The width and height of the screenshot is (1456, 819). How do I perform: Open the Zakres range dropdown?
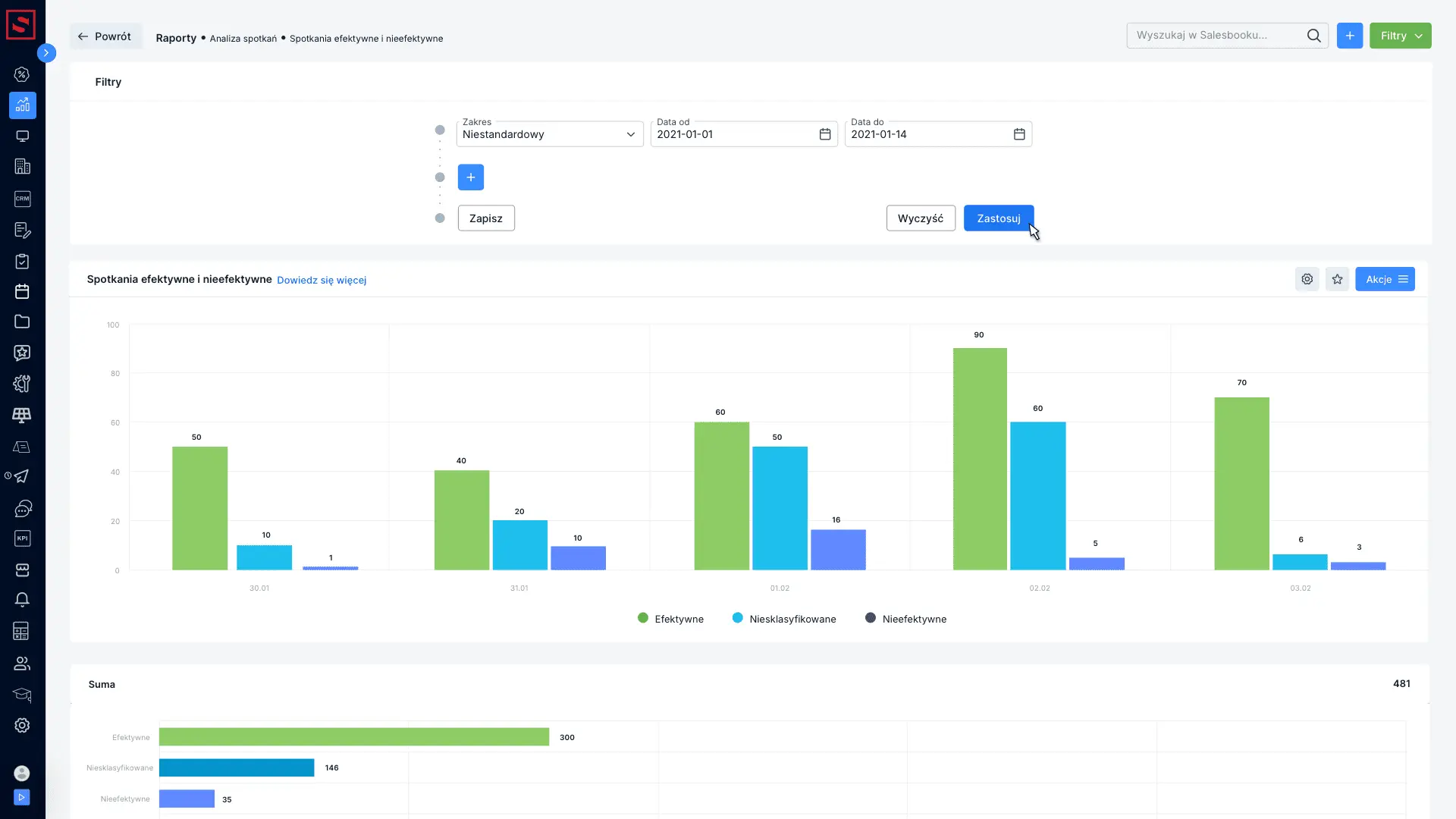click(x=549, y=134)
